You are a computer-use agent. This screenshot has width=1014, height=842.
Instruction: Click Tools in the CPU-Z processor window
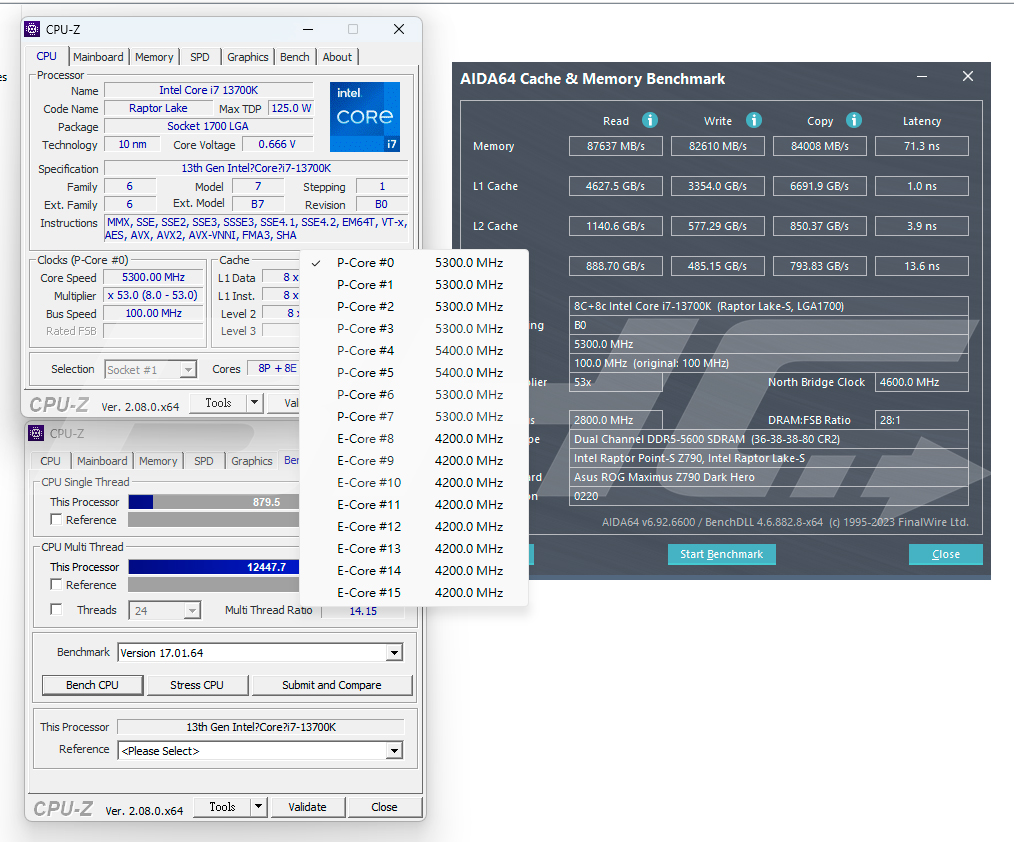219,403
